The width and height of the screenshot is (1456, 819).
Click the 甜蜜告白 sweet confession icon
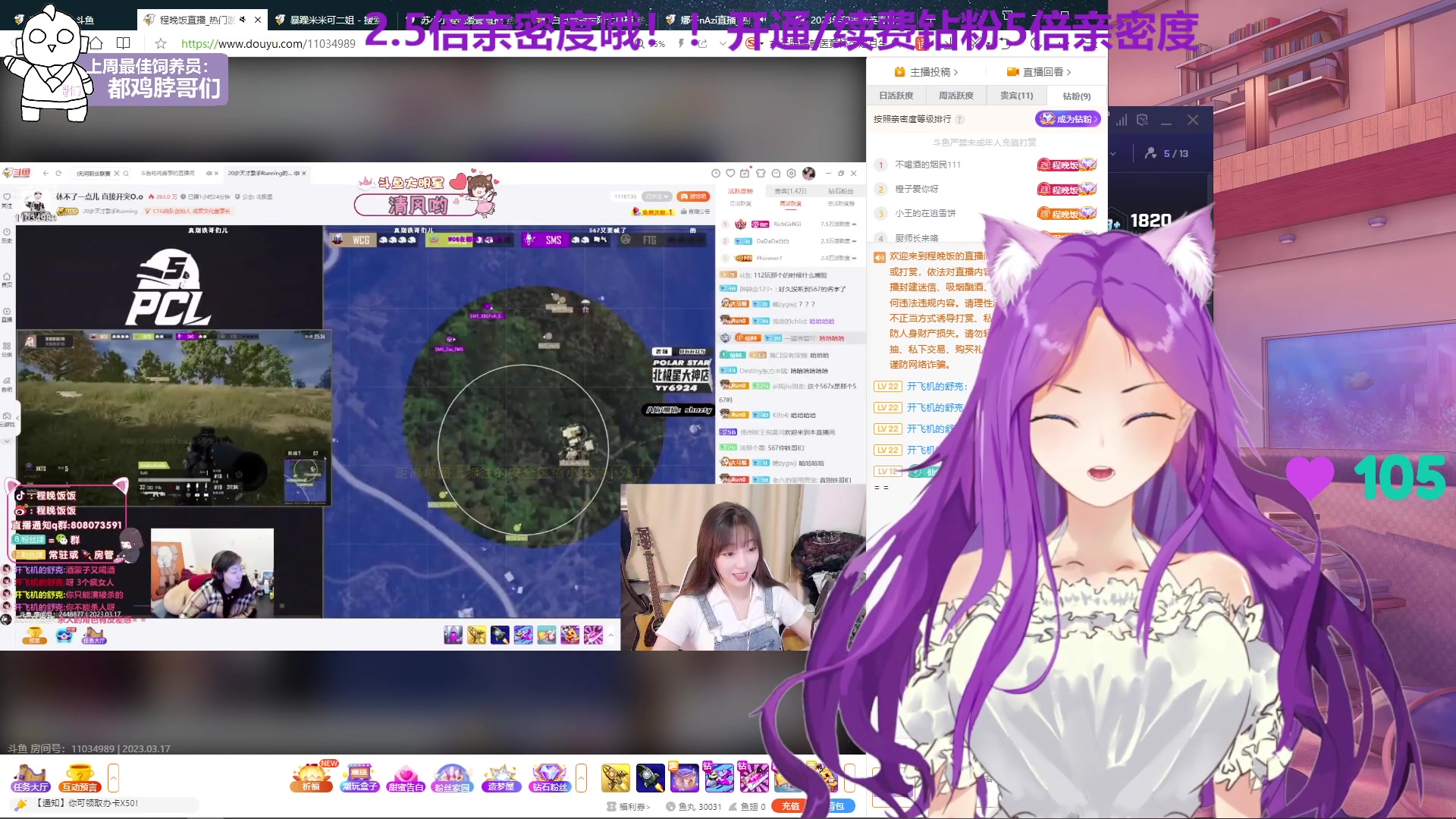point(406,777)
